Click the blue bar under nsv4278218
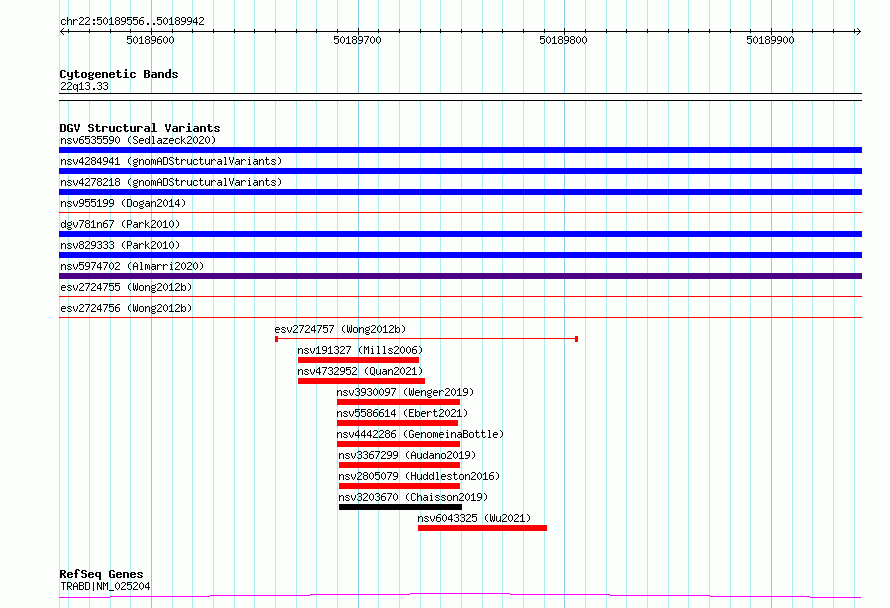 pyautogui.click(x=460, y=192)
